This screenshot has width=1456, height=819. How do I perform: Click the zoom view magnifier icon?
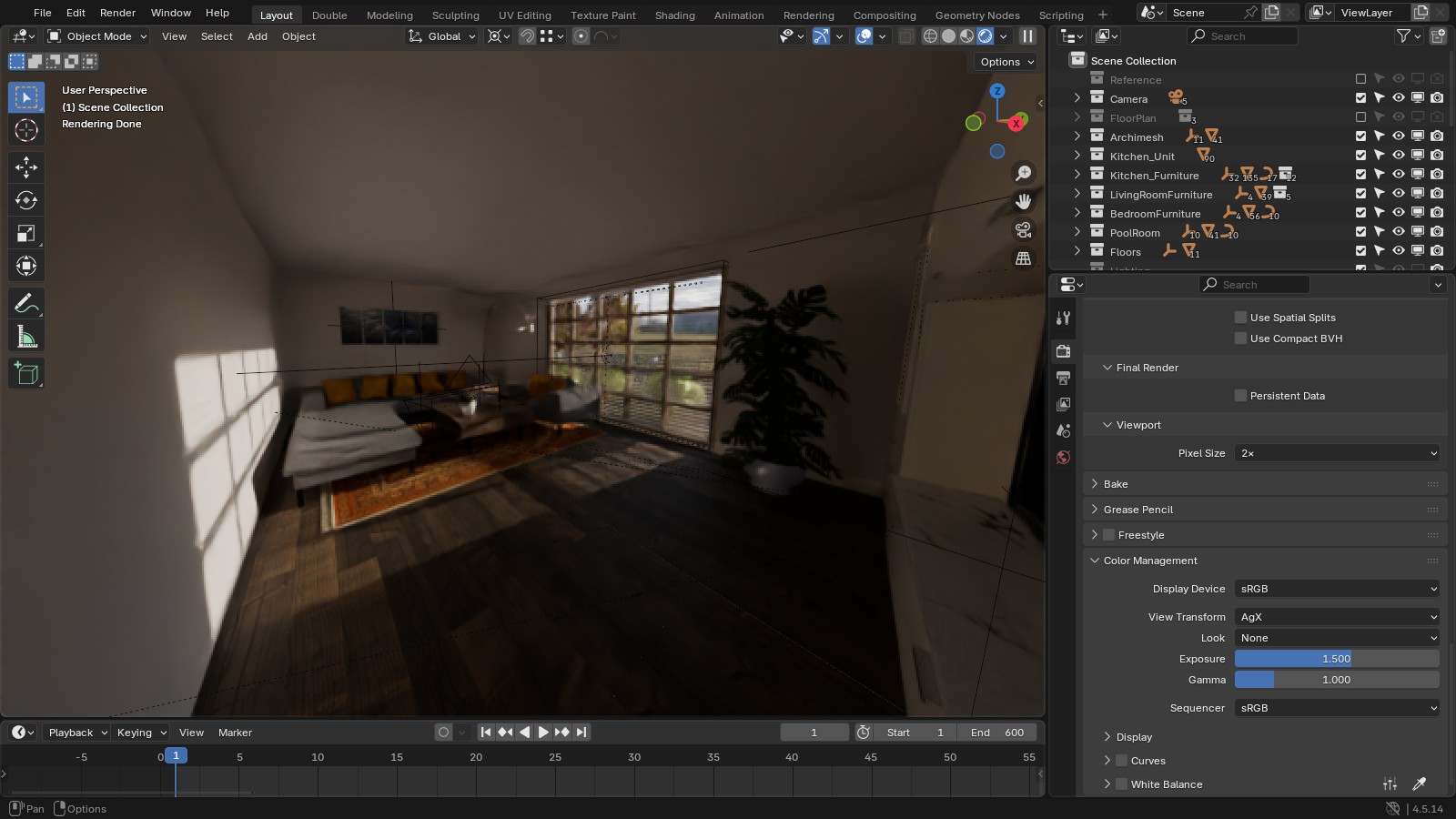1024,173
